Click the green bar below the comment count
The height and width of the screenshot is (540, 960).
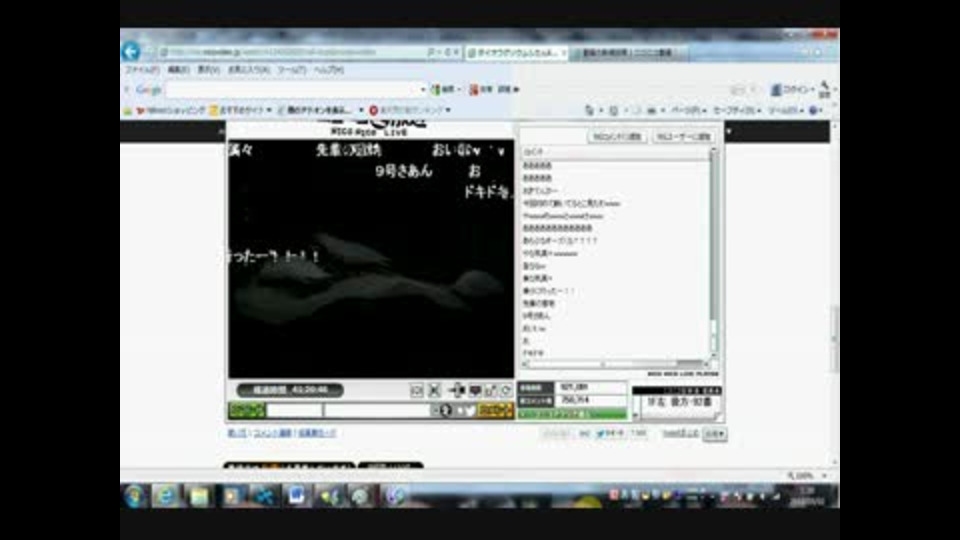[x=572, y=414]
